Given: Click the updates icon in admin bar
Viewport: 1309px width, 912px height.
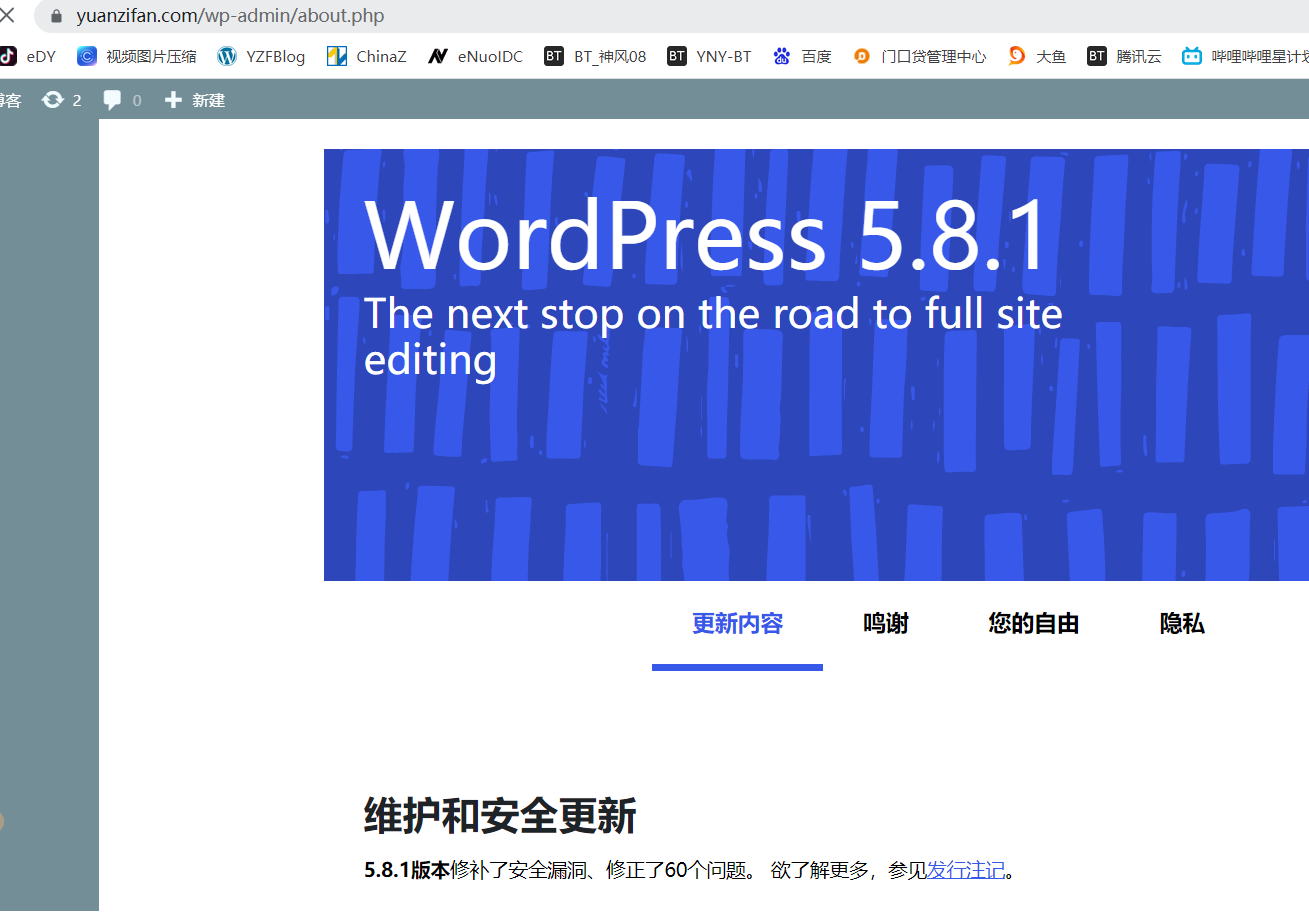Looking at the screenshot, I should (x=53, y=100).
